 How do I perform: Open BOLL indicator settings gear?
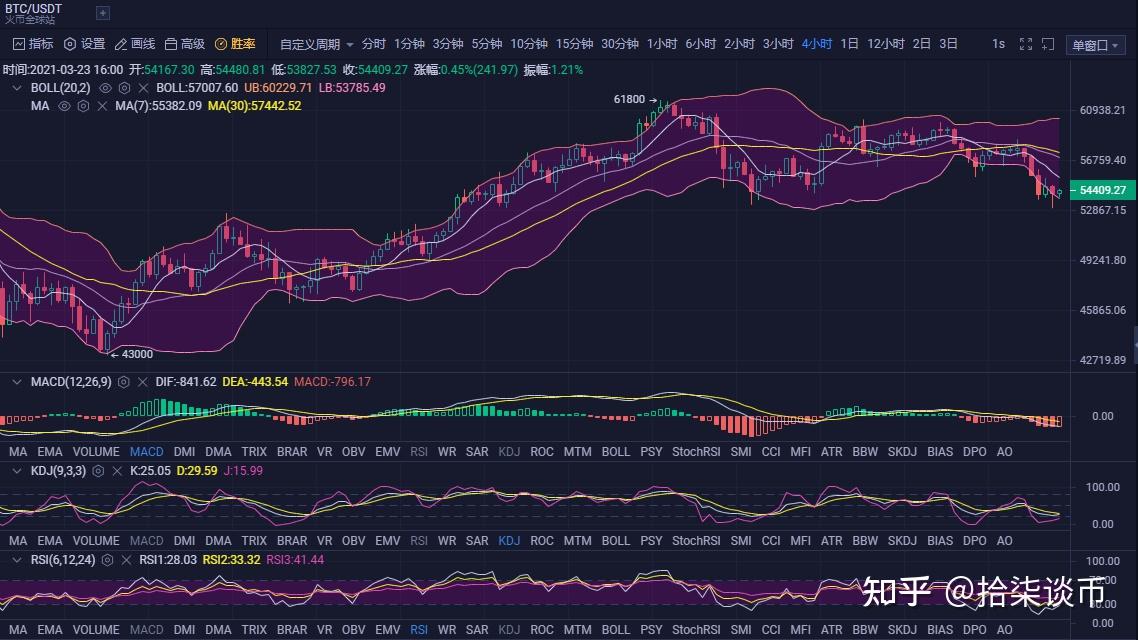[x=124, y=88]
